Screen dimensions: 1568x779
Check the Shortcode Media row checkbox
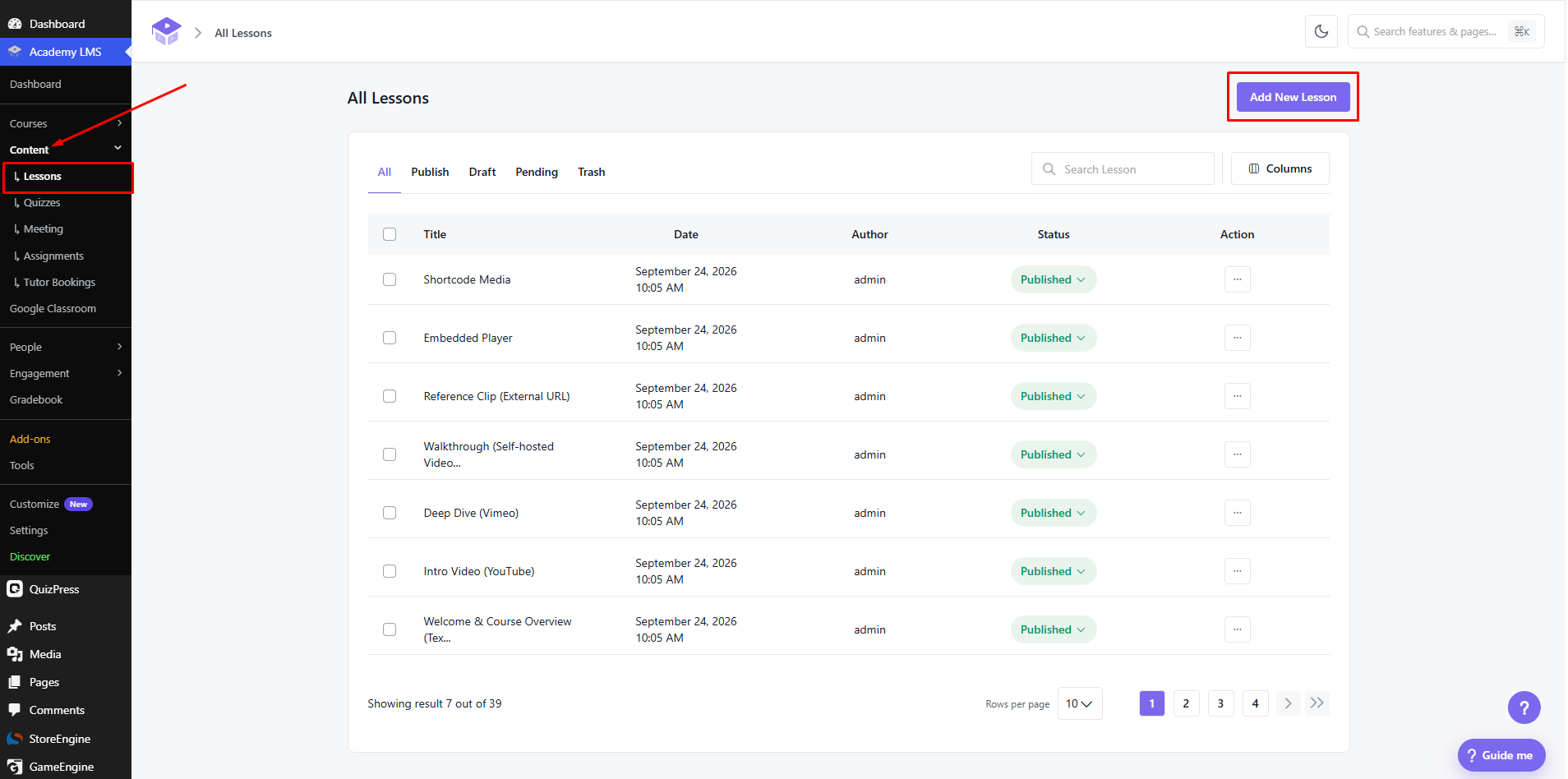point(390,279)
